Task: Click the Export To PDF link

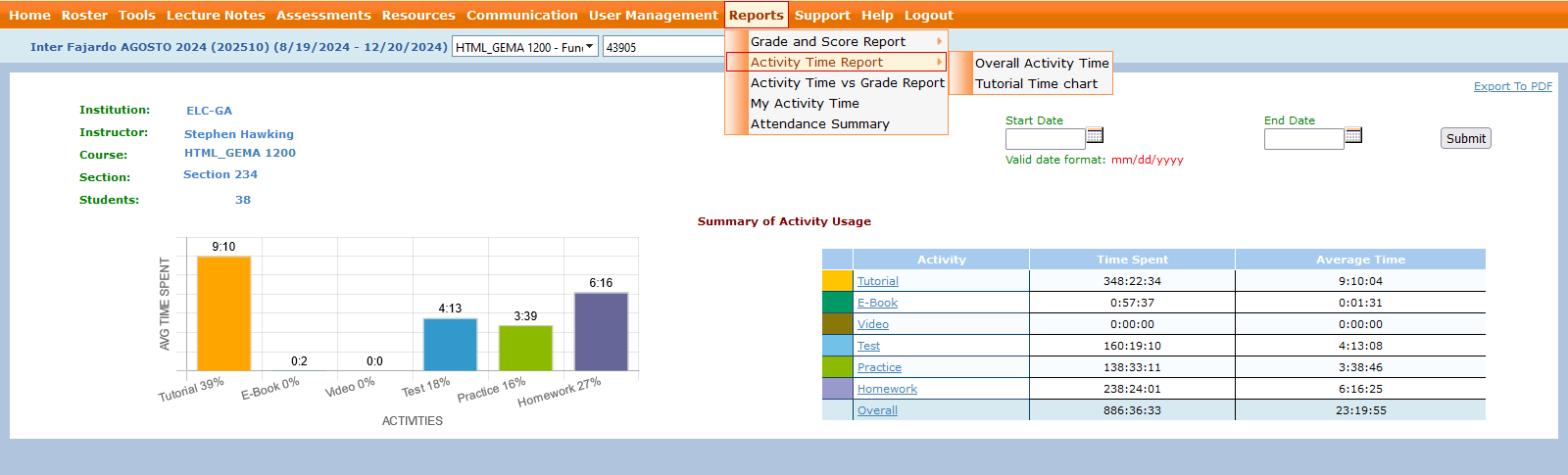Action: click(1512, 86)
